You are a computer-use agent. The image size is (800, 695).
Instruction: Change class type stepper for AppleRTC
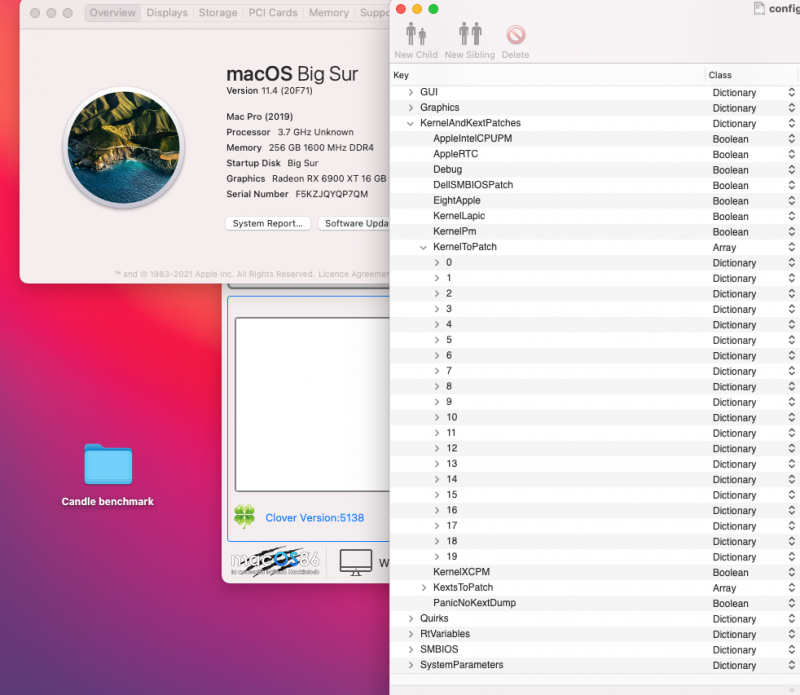point(791,155)
